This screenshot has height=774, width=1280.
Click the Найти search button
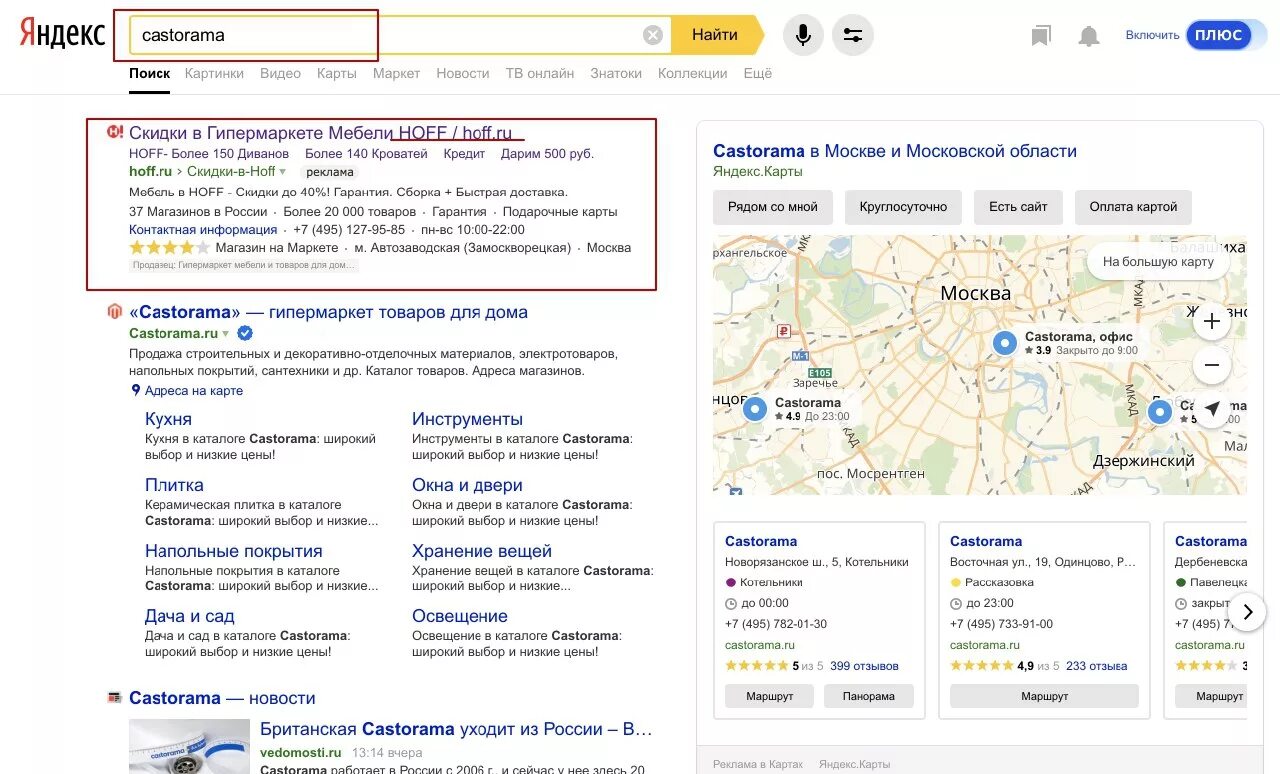[x=715, y=35]
